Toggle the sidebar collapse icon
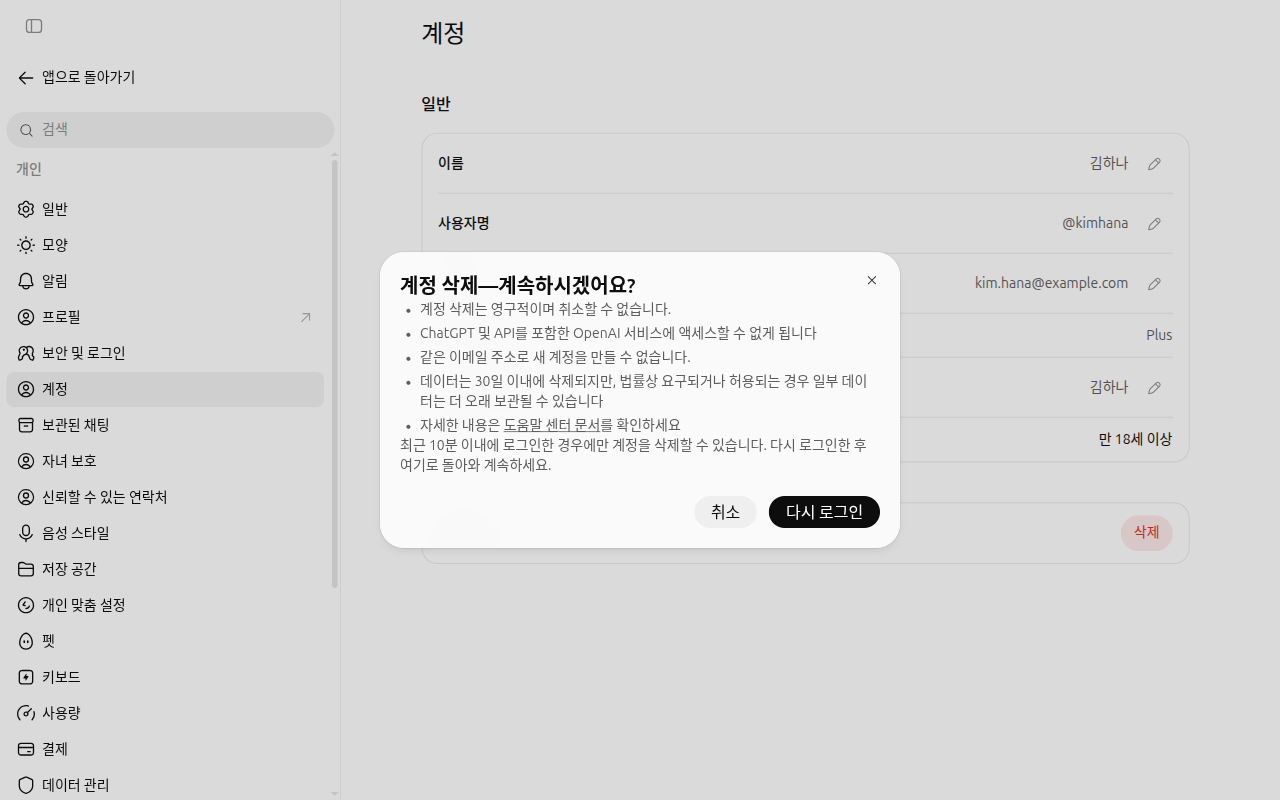Image resolution: width=1280 pixels, height=800 pixels. tap(34, 26)
